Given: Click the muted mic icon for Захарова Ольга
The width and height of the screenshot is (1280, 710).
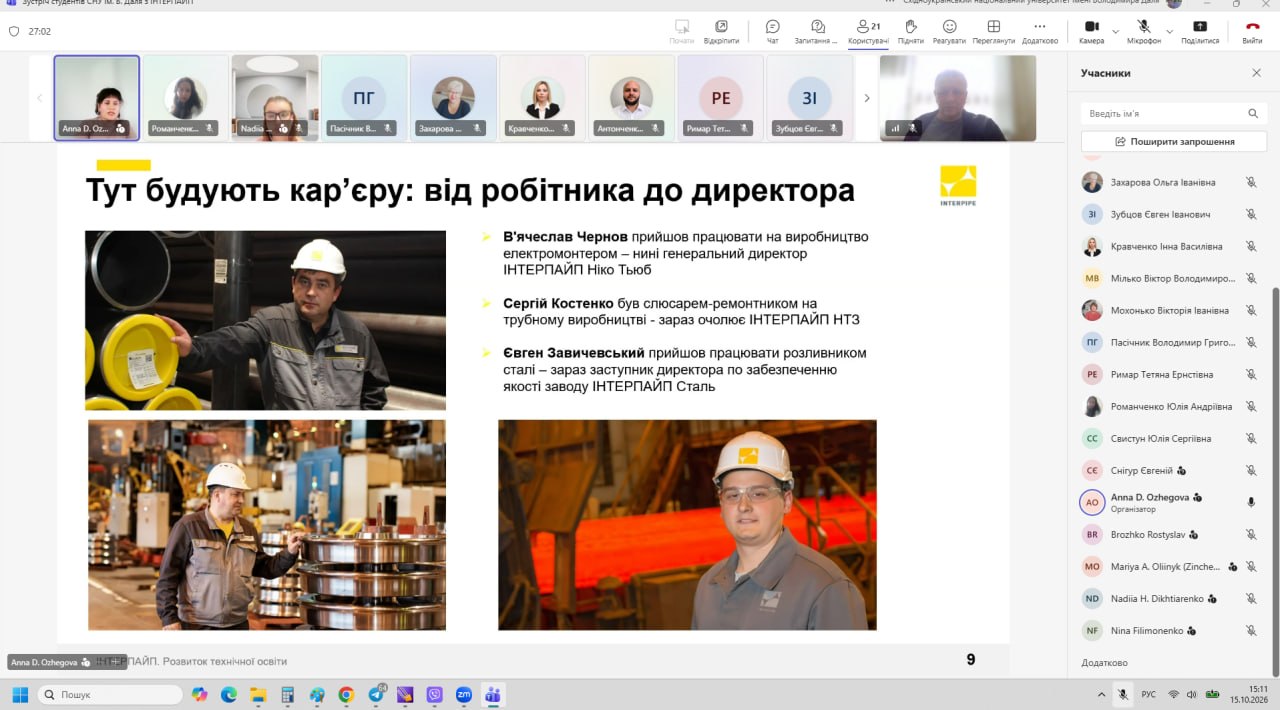Looking at the screenshot, I should click(x=1251, y=182).
